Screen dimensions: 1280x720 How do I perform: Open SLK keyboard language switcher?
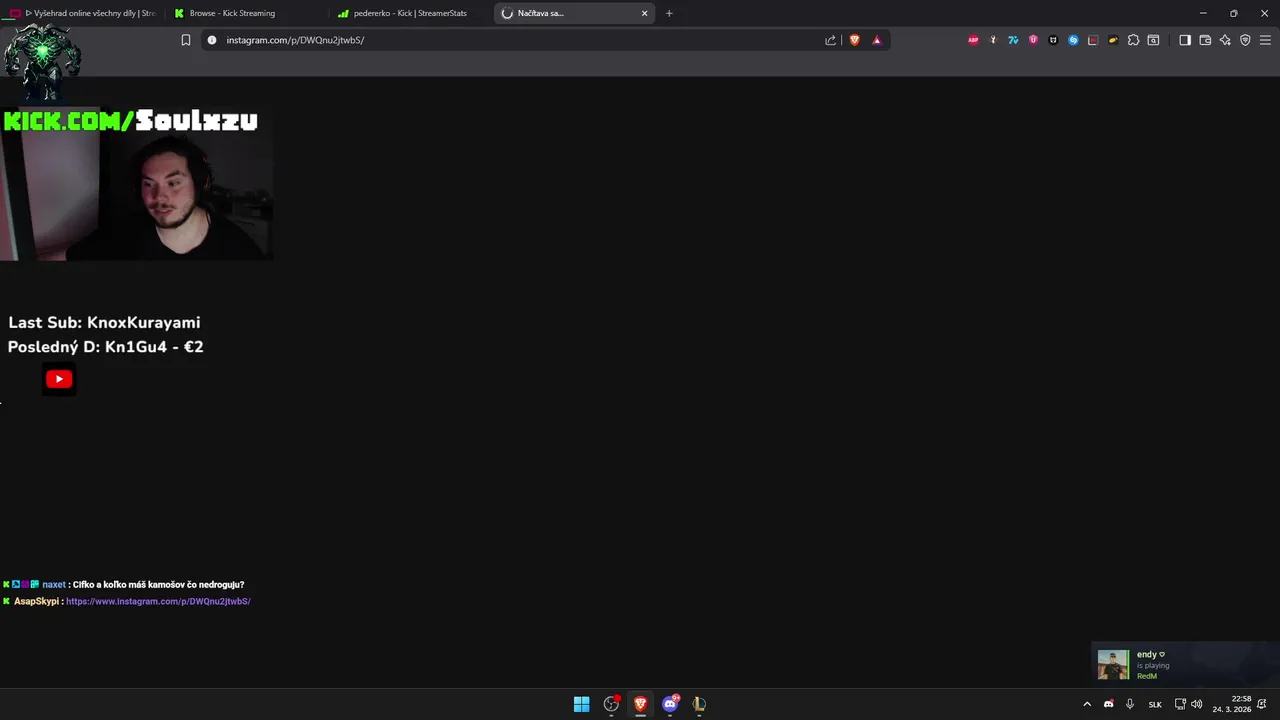click(x=1155, y=704)
